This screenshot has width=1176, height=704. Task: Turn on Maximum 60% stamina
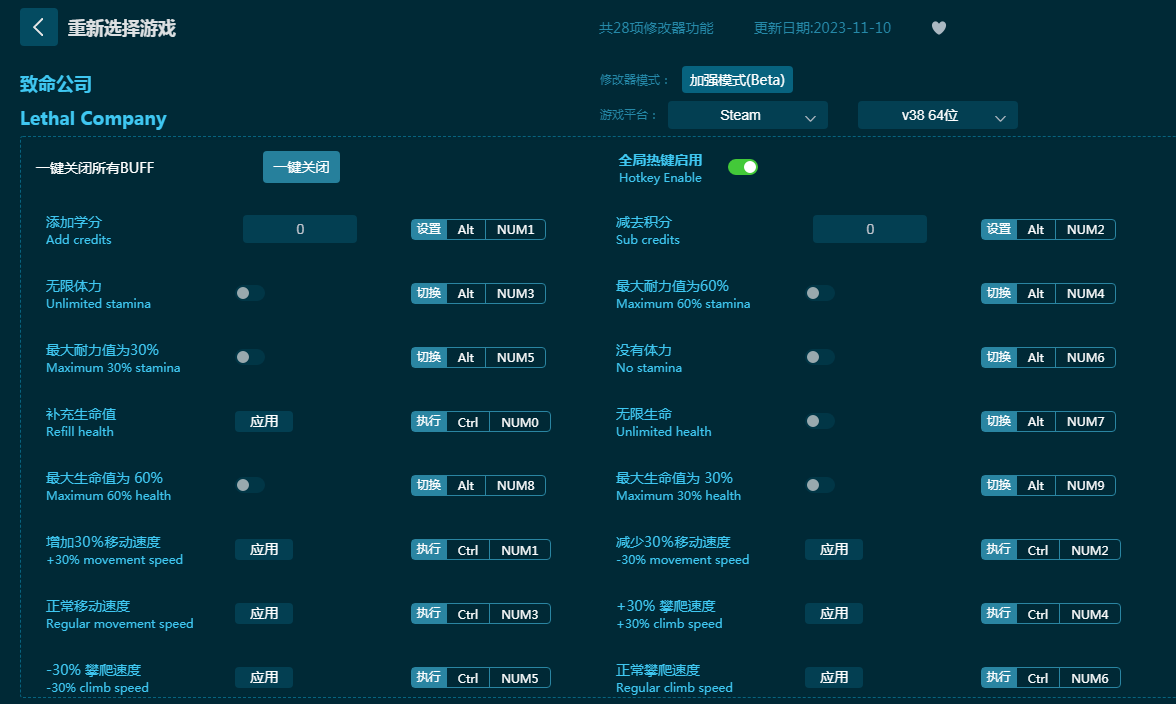coord(820,293)
